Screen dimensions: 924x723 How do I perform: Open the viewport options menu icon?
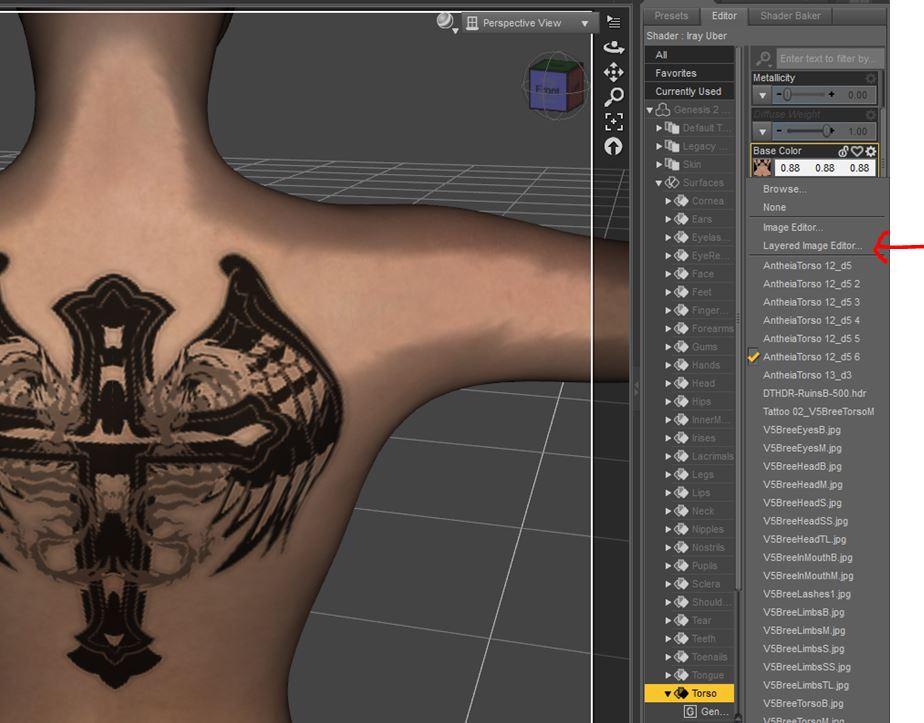click(x=613, y=22)
